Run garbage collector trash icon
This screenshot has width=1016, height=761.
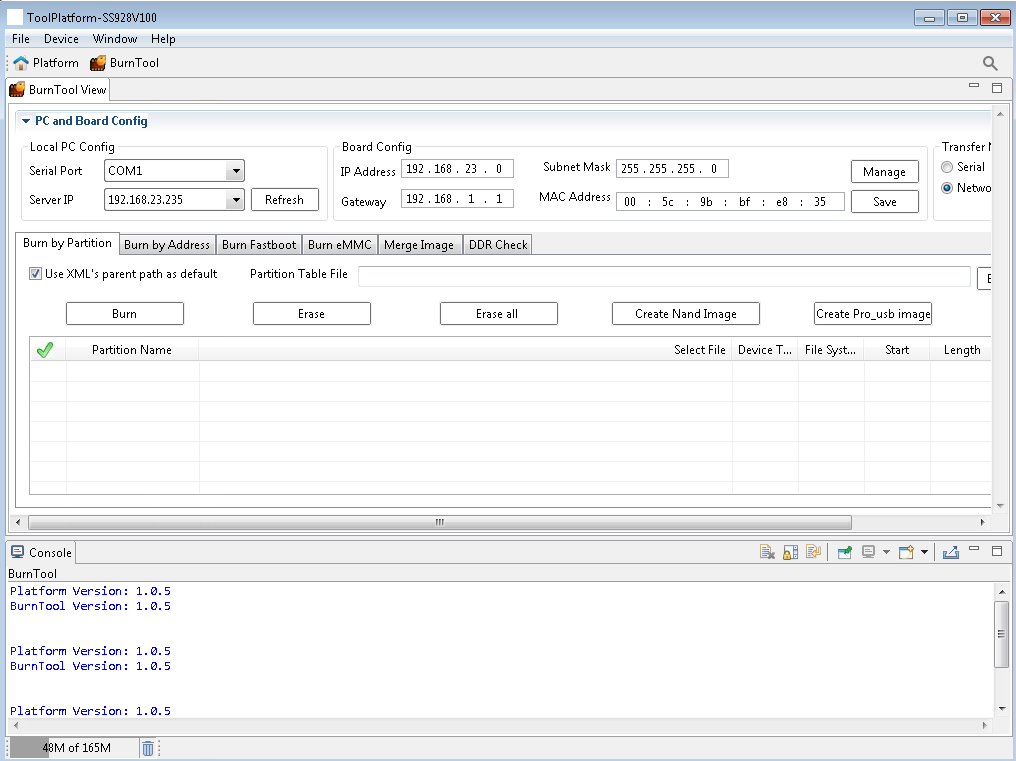click(148, 748)
